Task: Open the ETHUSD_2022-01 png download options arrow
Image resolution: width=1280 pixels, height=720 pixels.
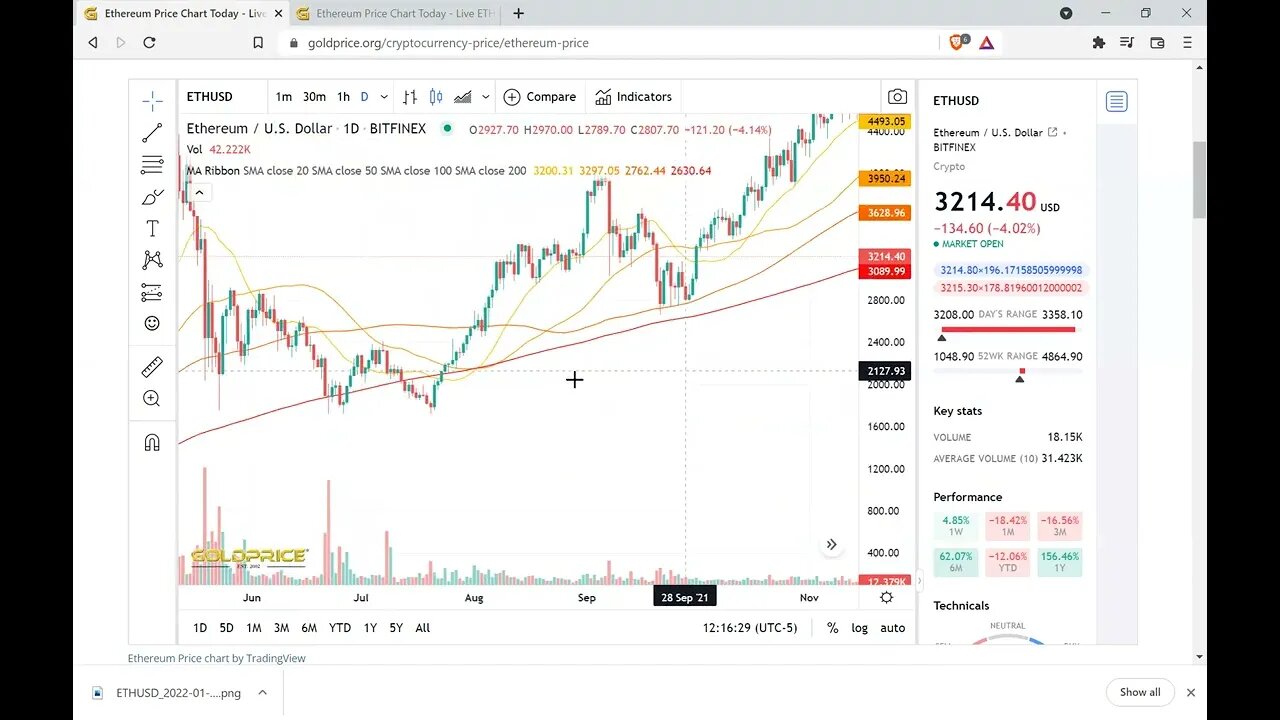Action: tap(262, 692)
